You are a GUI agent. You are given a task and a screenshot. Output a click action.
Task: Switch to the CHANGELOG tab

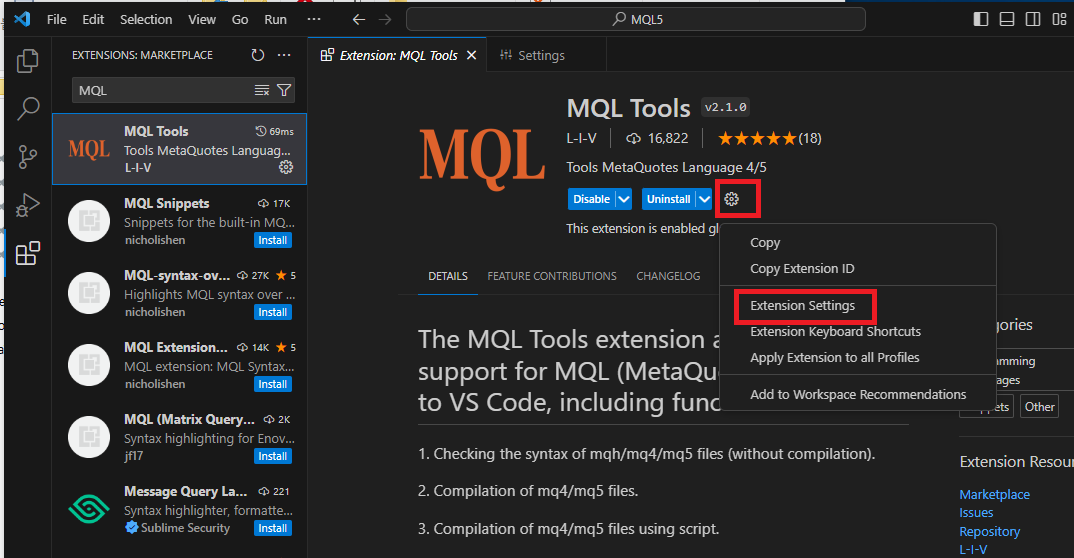coord(668,276)
